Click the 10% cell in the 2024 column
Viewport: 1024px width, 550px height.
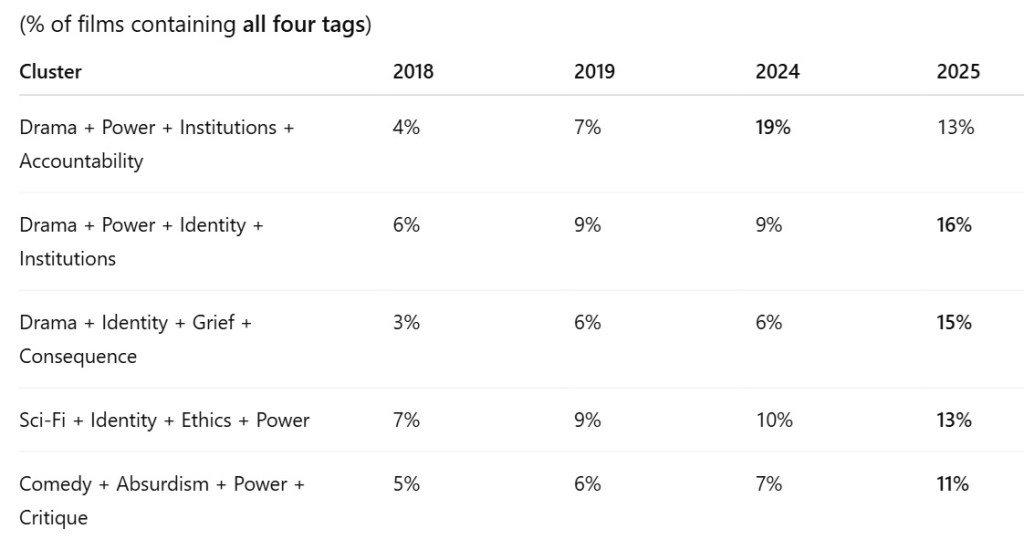[774, 420]
